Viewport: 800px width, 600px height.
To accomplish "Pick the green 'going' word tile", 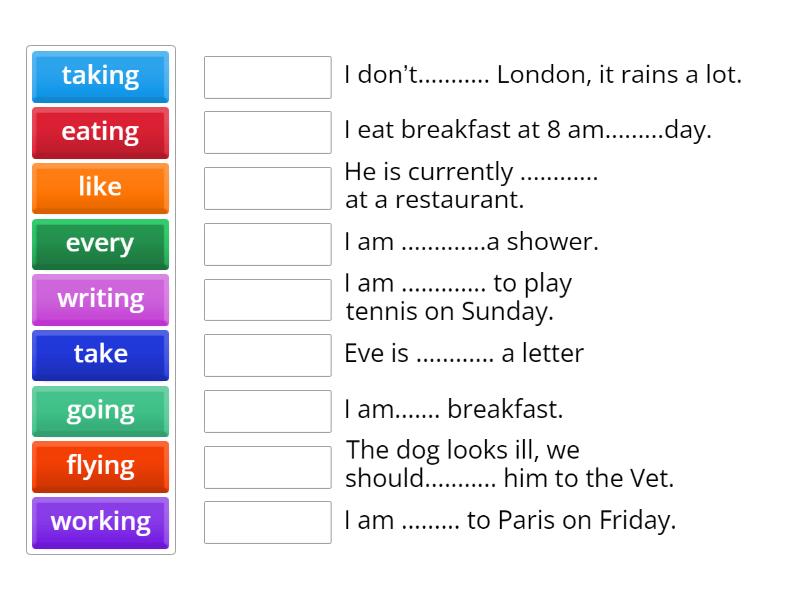I will (100, 410).
